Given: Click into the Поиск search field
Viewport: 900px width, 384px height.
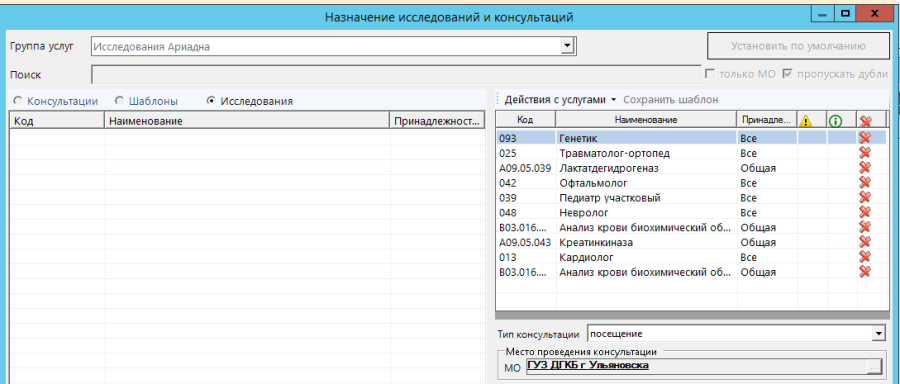Looking at the screenshot, I should coord(395,75).
